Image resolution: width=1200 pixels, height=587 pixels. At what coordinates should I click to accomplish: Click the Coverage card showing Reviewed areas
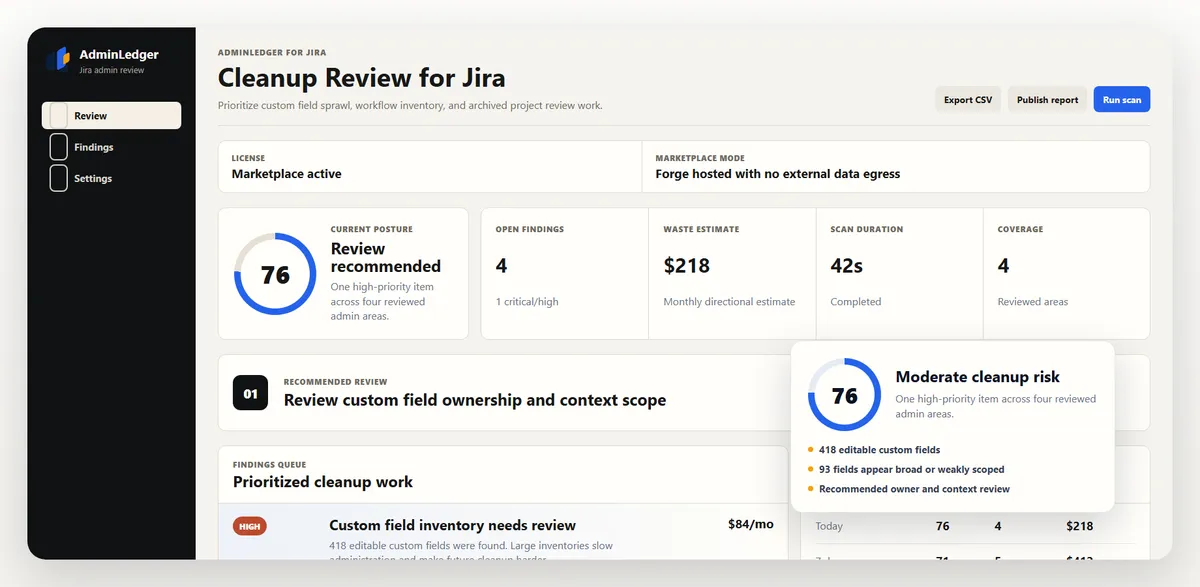coord(1066,273)
